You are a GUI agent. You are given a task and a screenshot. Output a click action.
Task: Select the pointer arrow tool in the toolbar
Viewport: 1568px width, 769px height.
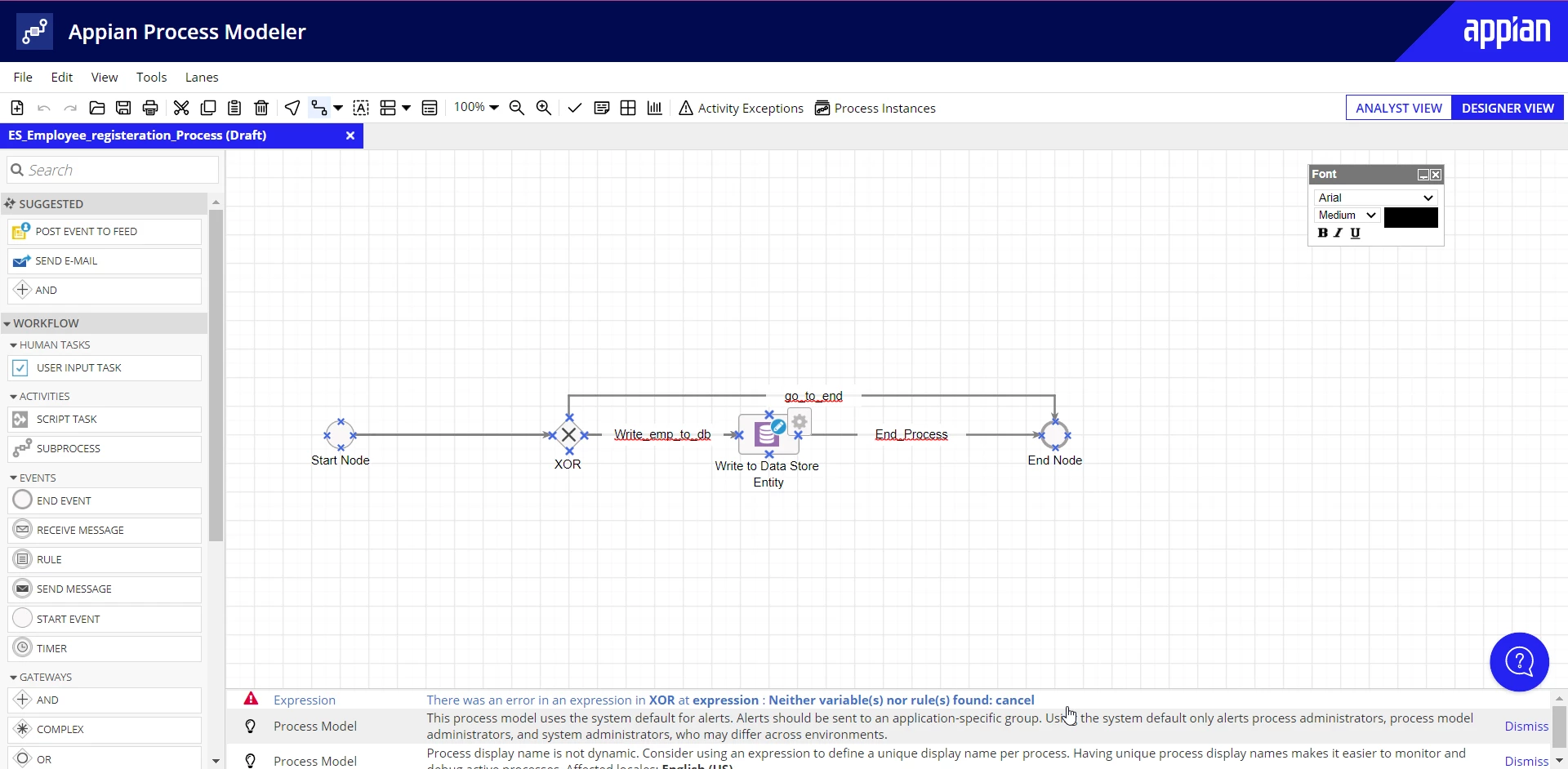click(292, 108)
